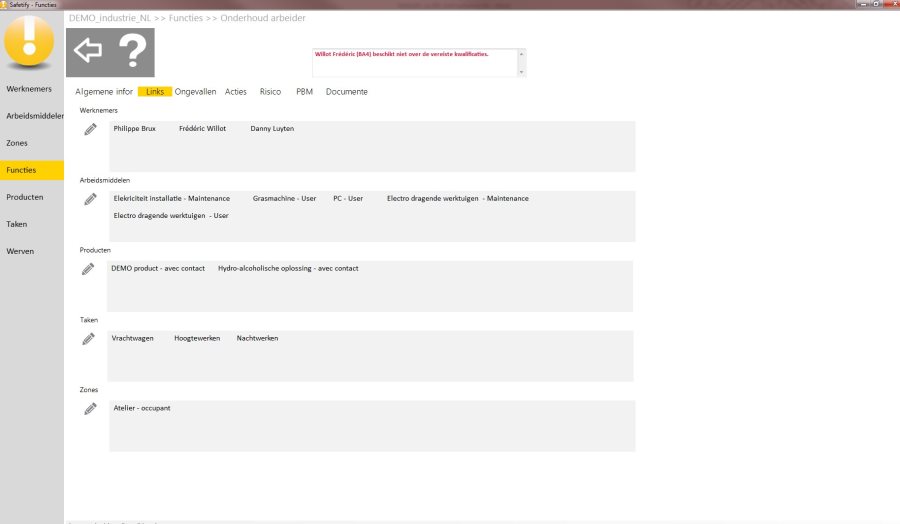
Task: Select Atelier - occupant zone
Action: (x=142, y=408)
